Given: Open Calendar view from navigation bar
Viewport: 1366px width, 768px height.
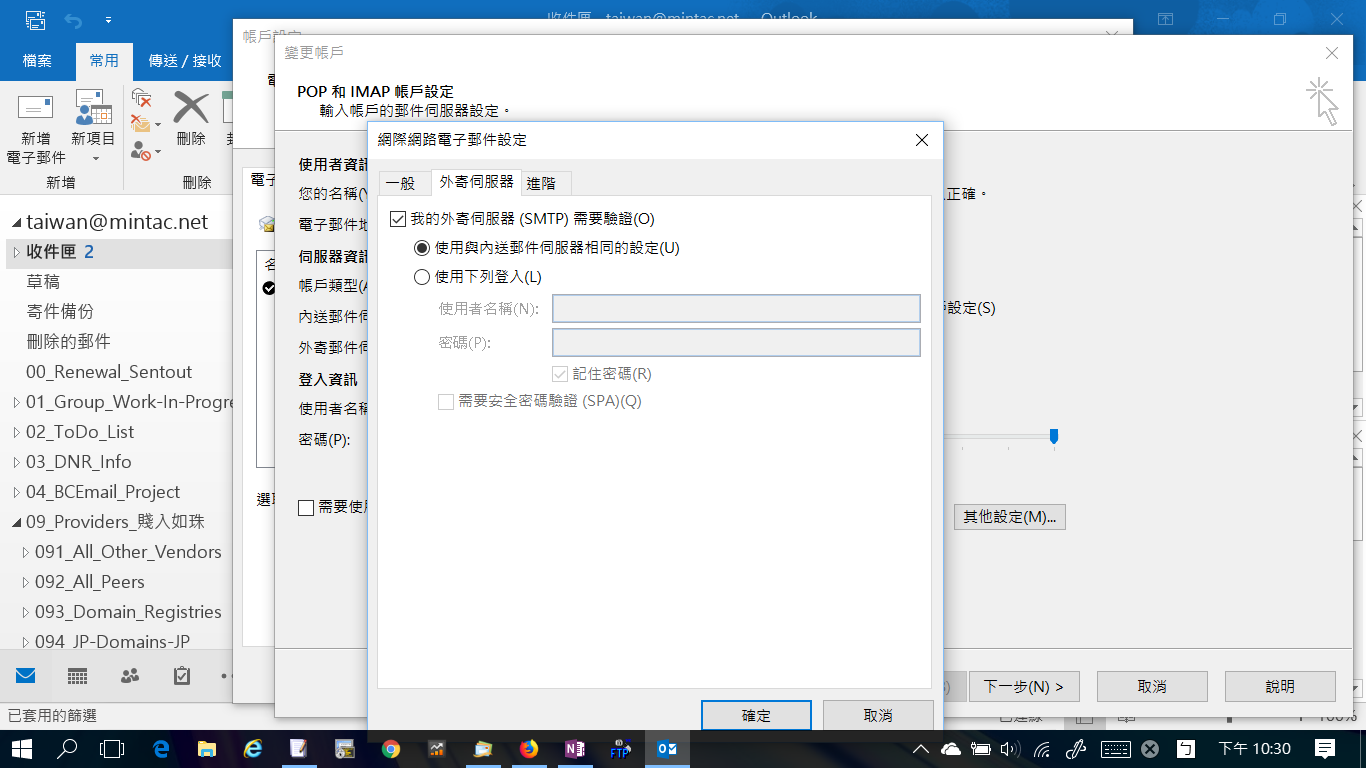Looking at the screenshot, I should tap(77, 676).
